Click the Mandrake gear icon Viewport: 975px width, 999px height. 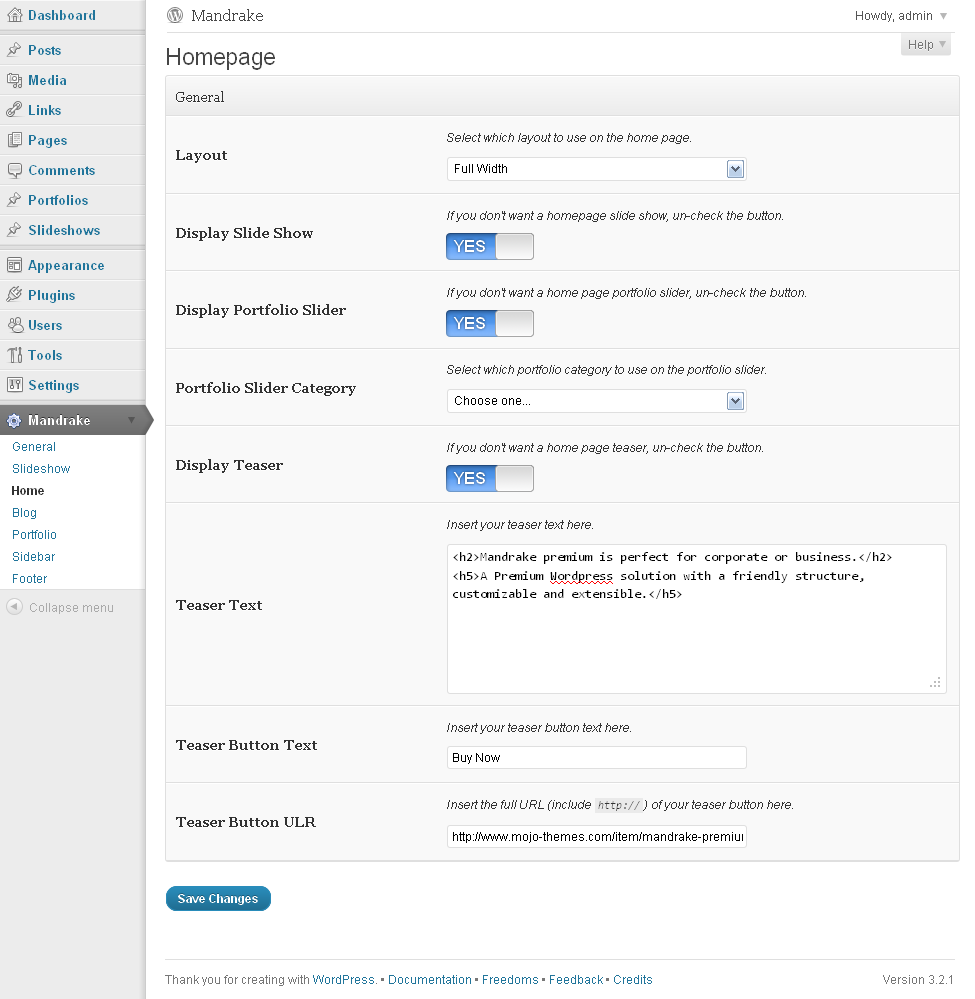click(x=14, y=421)
